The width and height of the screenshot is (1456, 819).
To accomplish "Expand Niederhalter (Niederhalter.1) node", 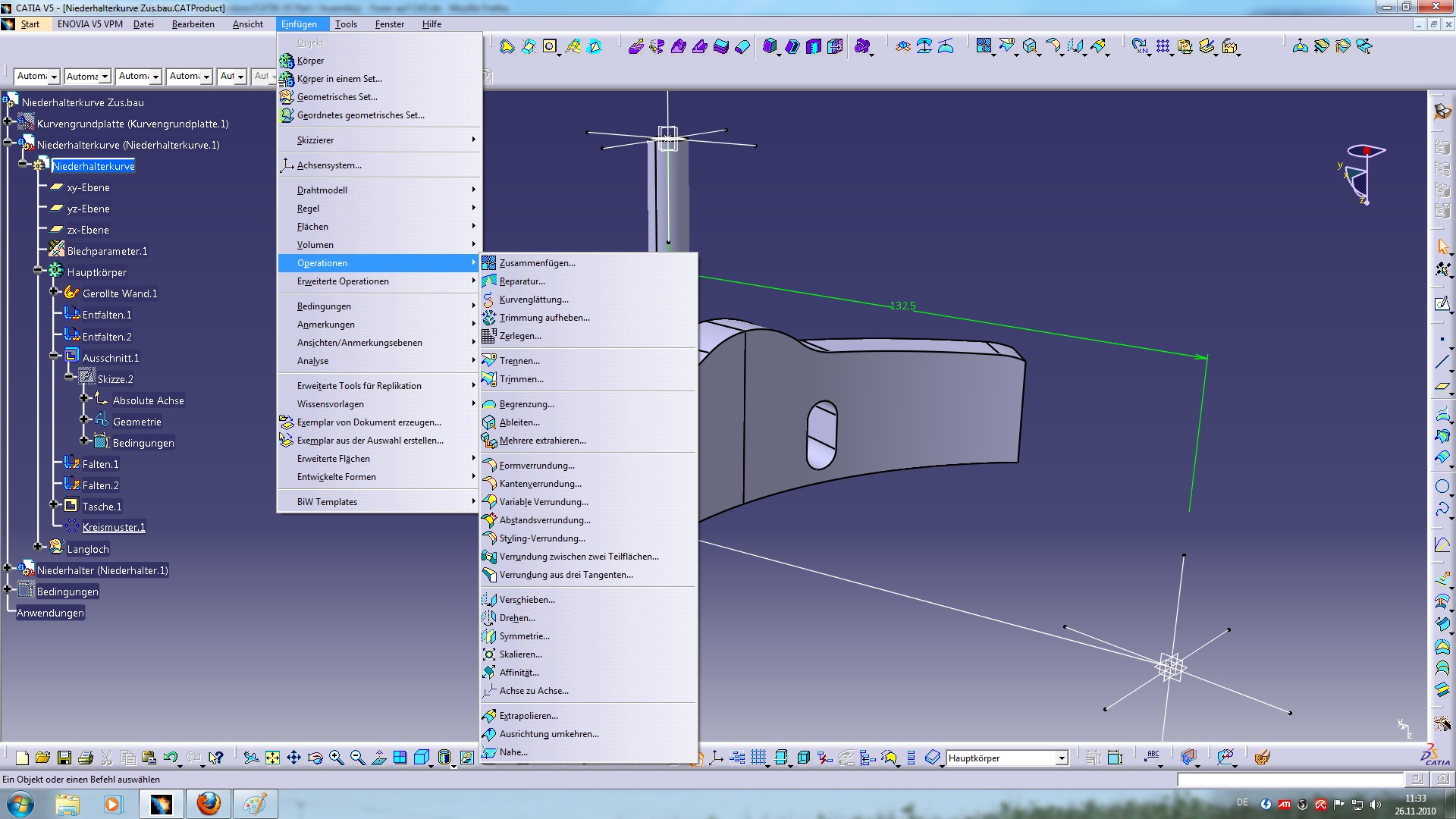I will [x=8, y=567].
